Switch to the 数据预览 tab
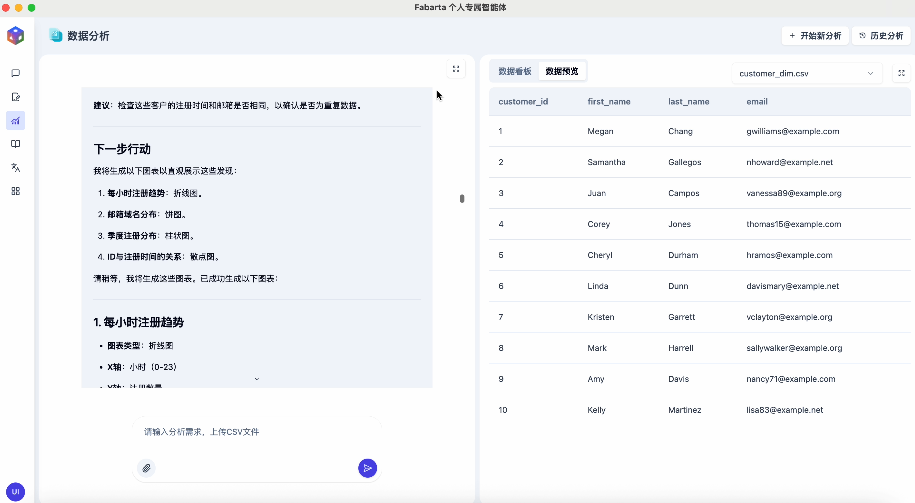915x503 pixels. click(x=562, y=71)
